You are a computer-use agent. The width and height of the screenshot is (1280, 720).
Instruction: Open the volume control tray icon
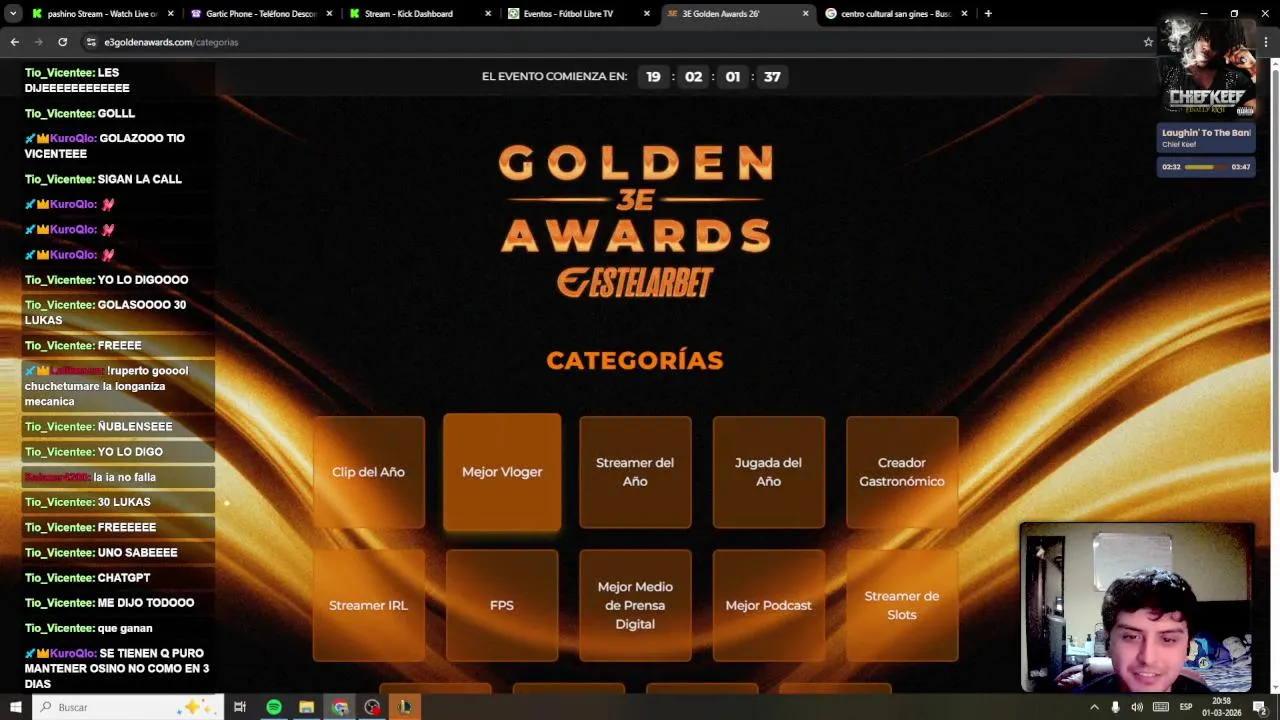click(x=1137, y=707)
